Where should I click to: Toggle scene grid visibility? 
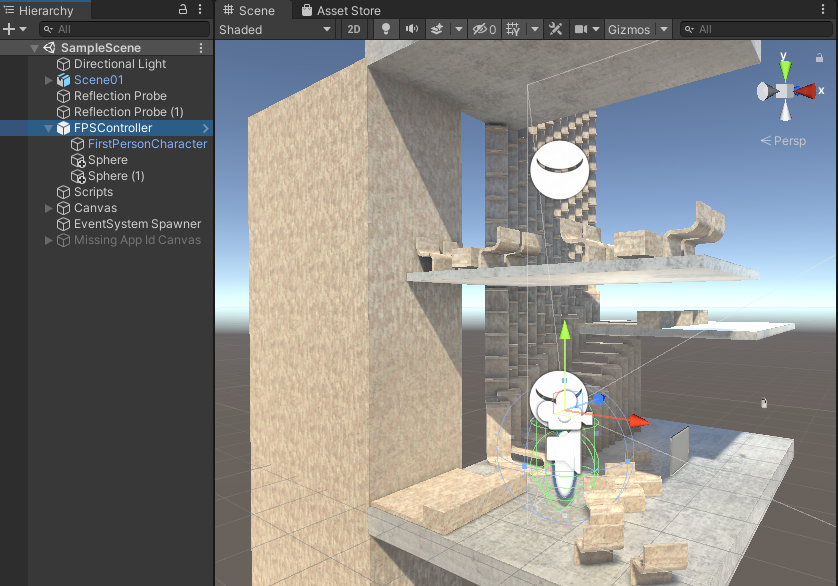click(x=513, y=29)
